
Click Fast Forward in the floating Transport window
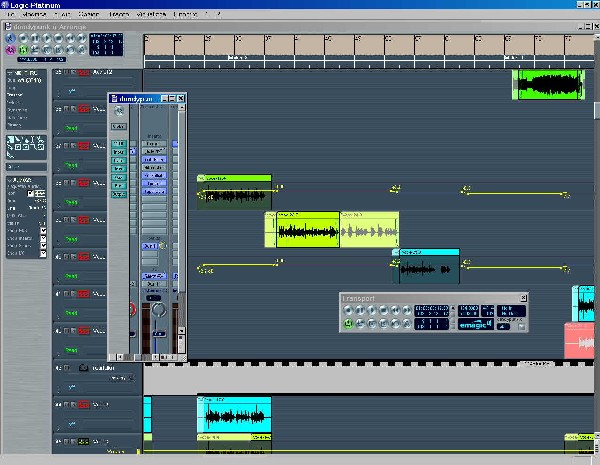point(407,310)
